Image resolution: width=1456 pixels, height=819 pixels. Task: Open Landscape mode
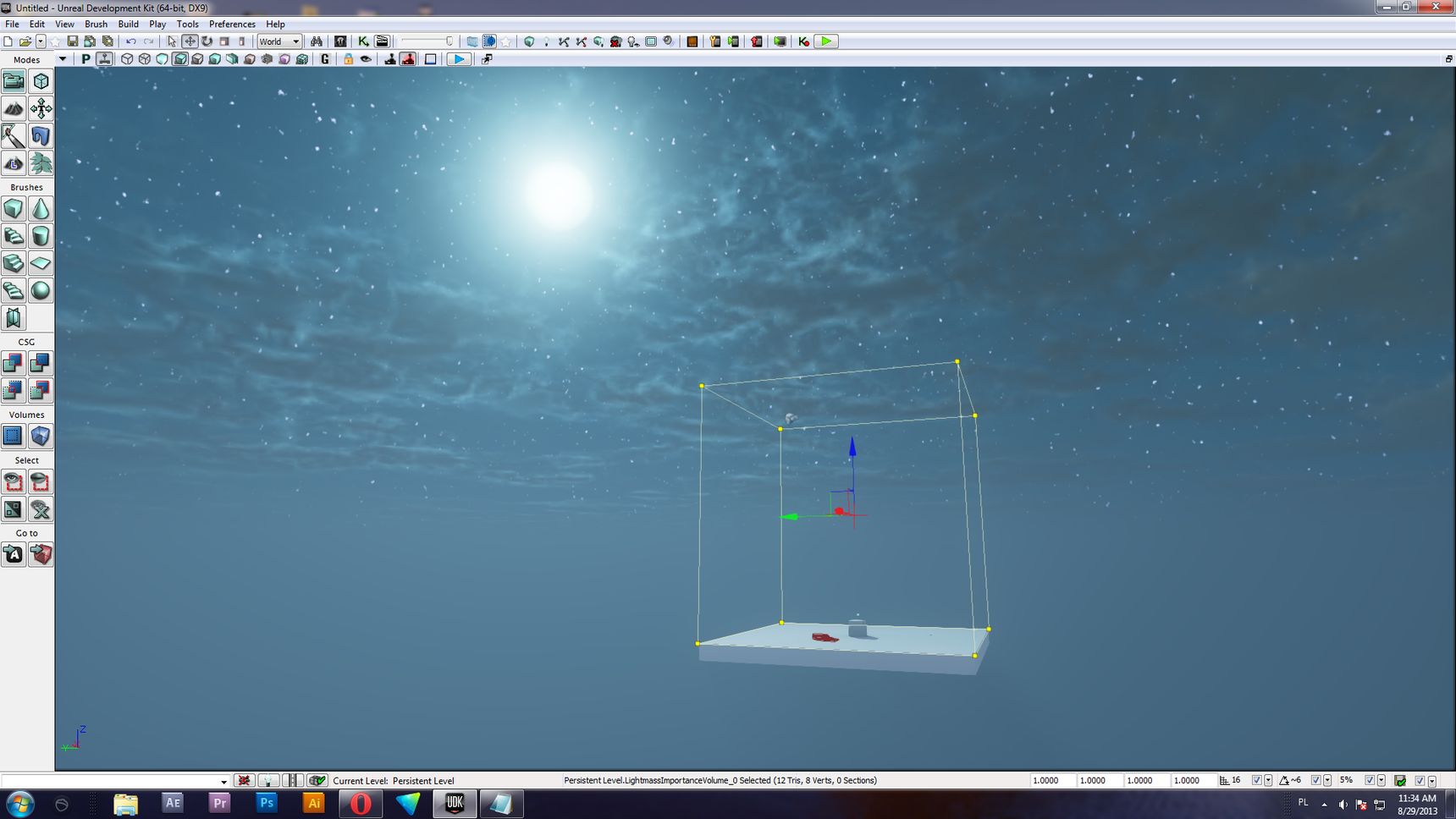[x=14, y=162]
